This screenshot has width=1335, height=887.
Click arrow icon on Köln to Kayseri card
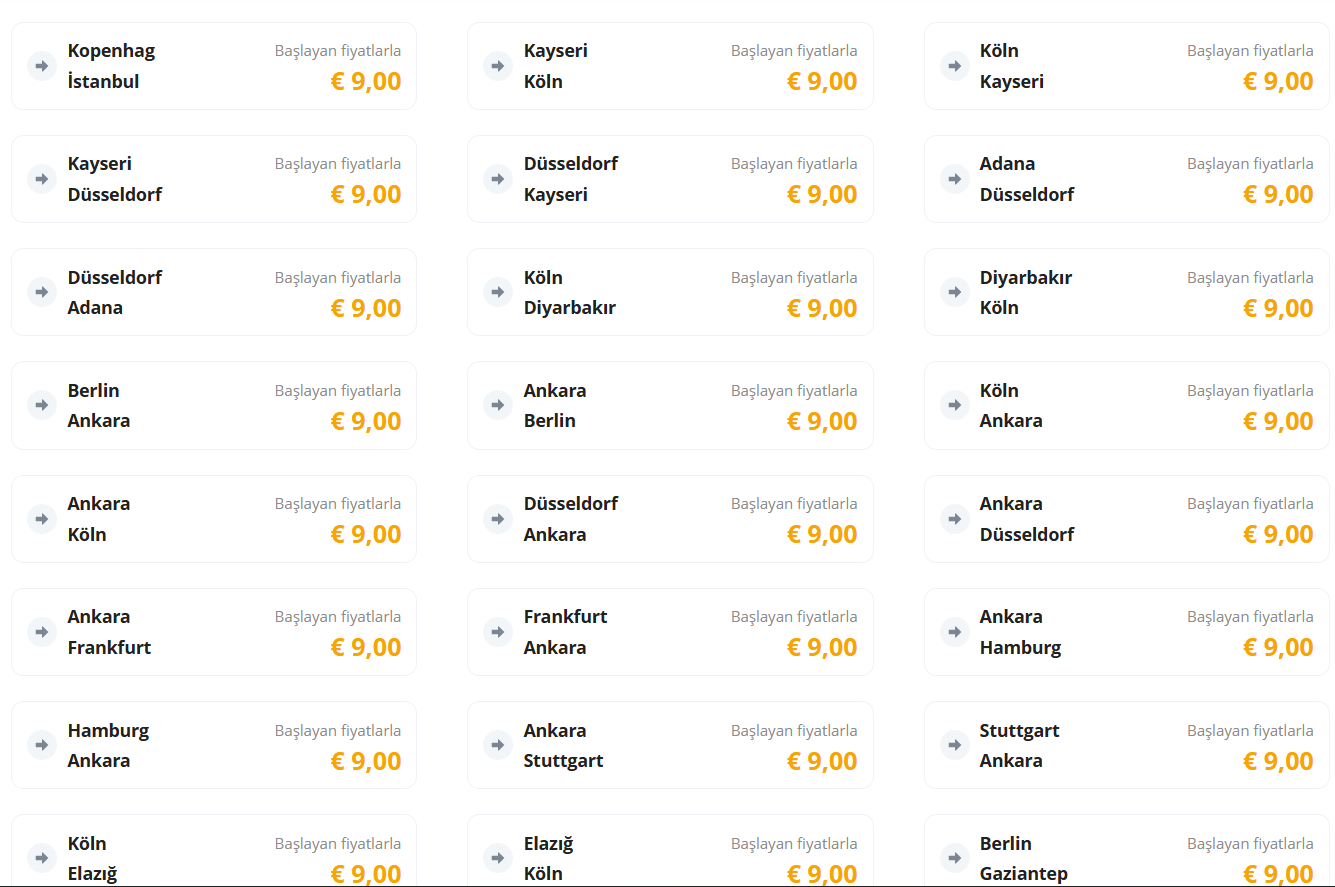point(954,66)
